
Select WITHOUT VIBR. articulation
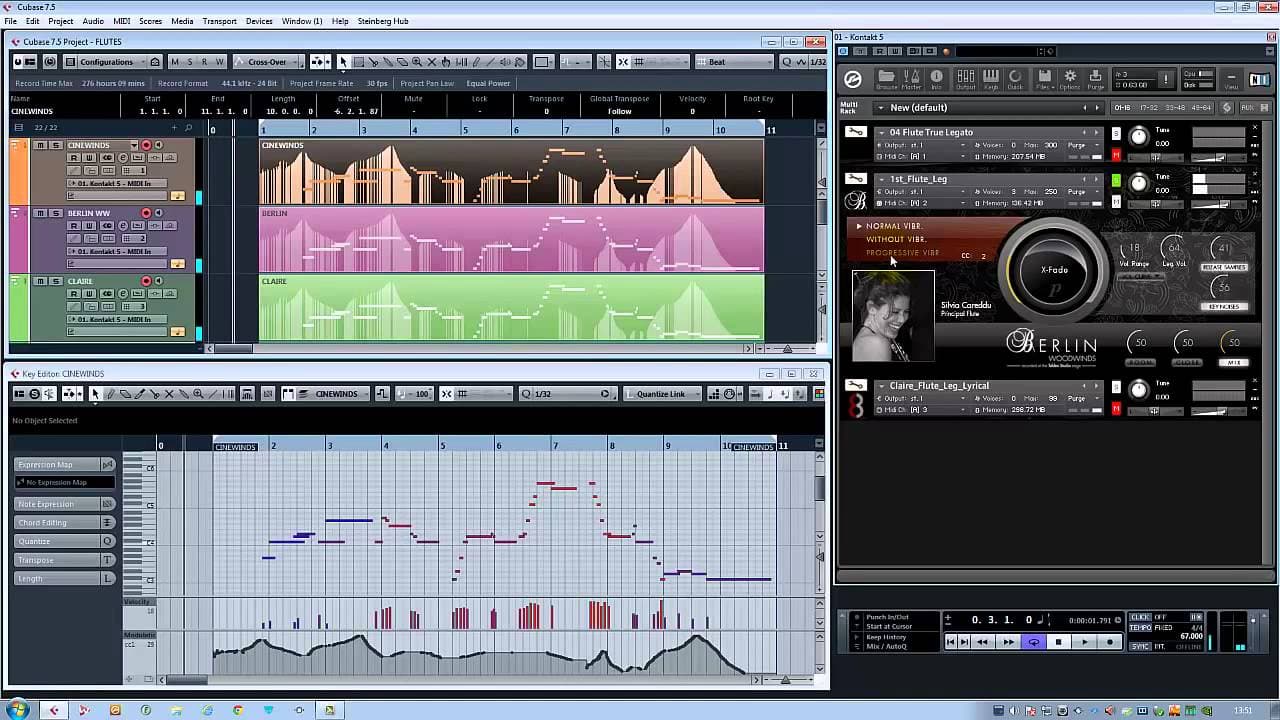(x=896, y=239)
